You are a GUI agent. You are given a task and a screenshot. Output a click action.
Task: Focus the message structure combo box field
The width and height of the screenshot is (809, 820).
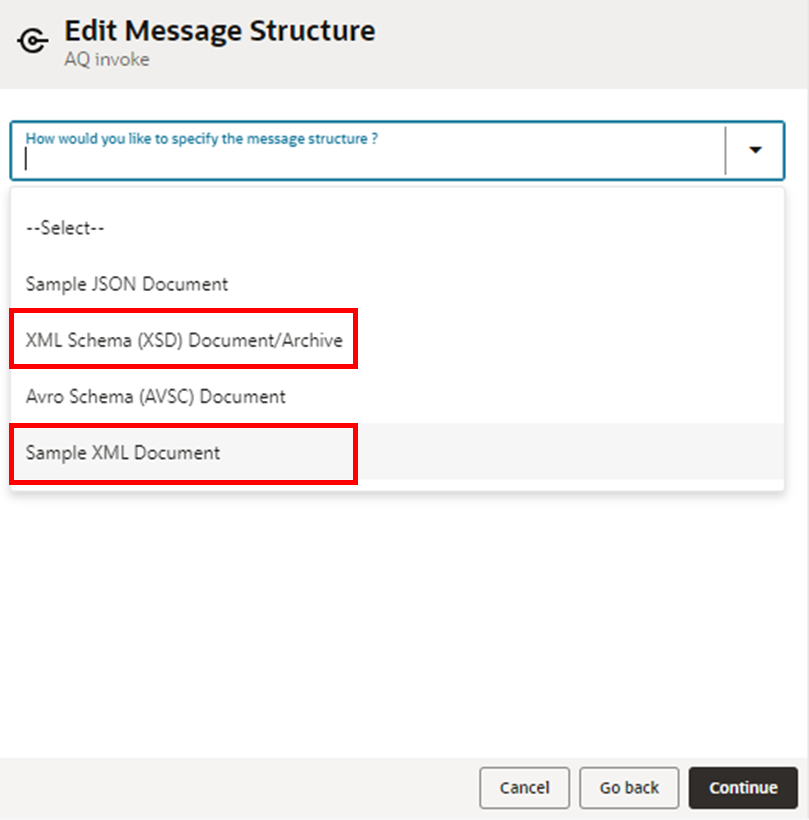tap(370, 157)
